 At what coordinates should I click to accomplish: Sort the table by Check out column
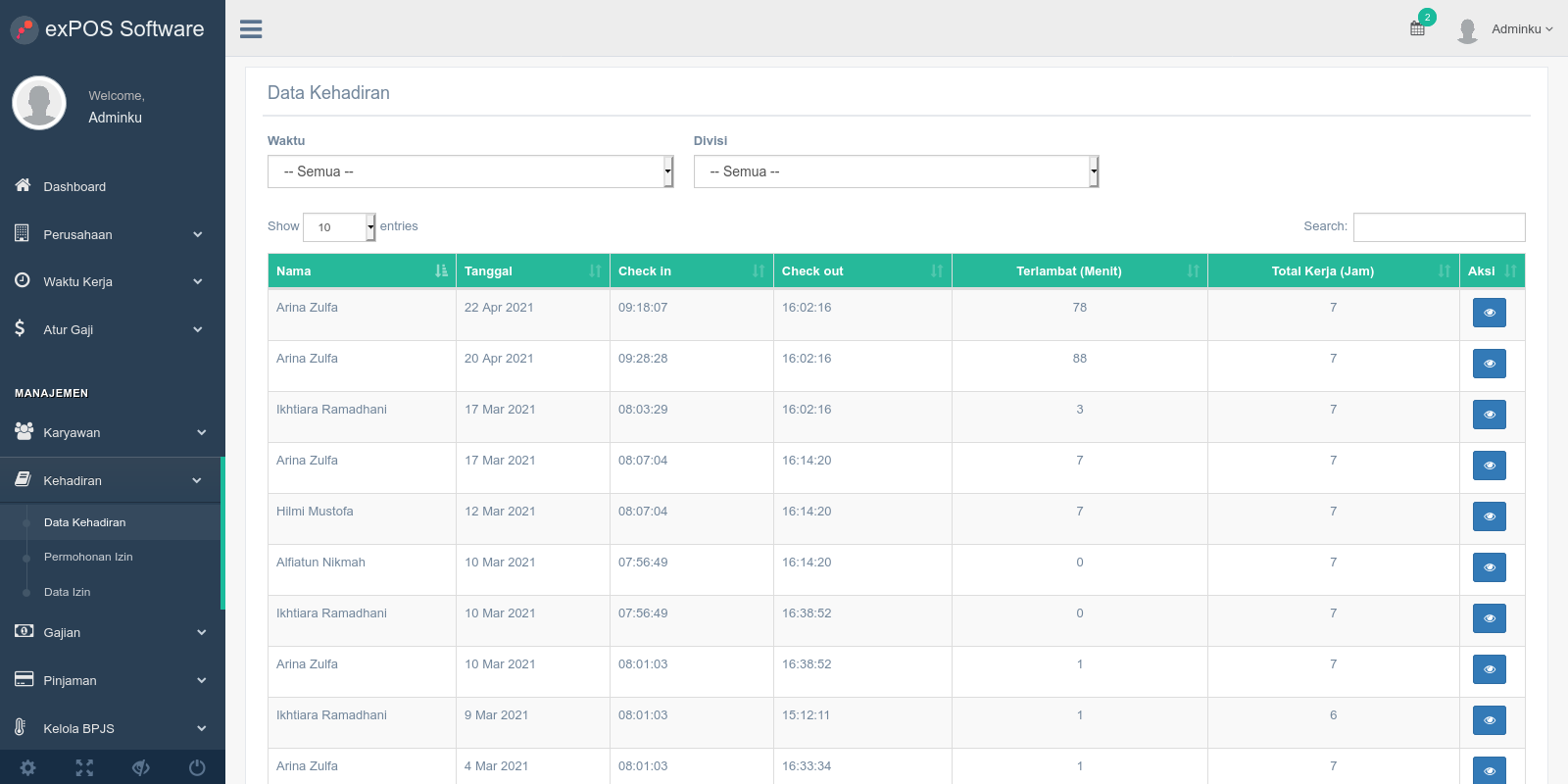(x=862, y=270)
